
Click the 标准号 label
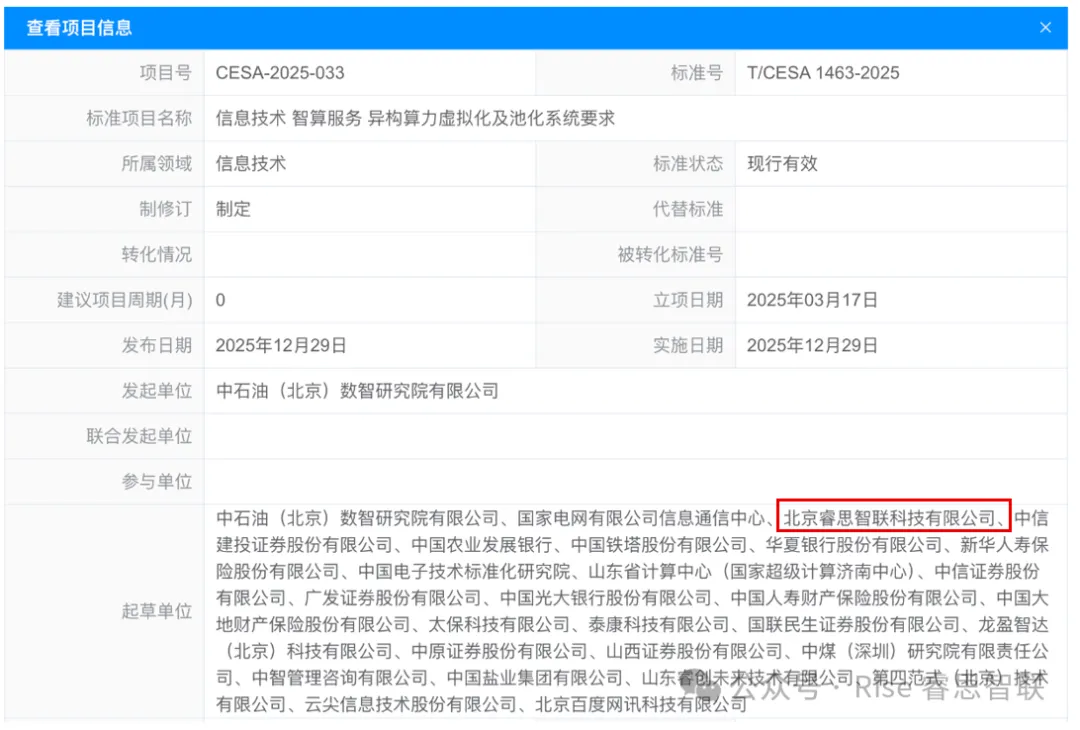click(x=697, y=73)
